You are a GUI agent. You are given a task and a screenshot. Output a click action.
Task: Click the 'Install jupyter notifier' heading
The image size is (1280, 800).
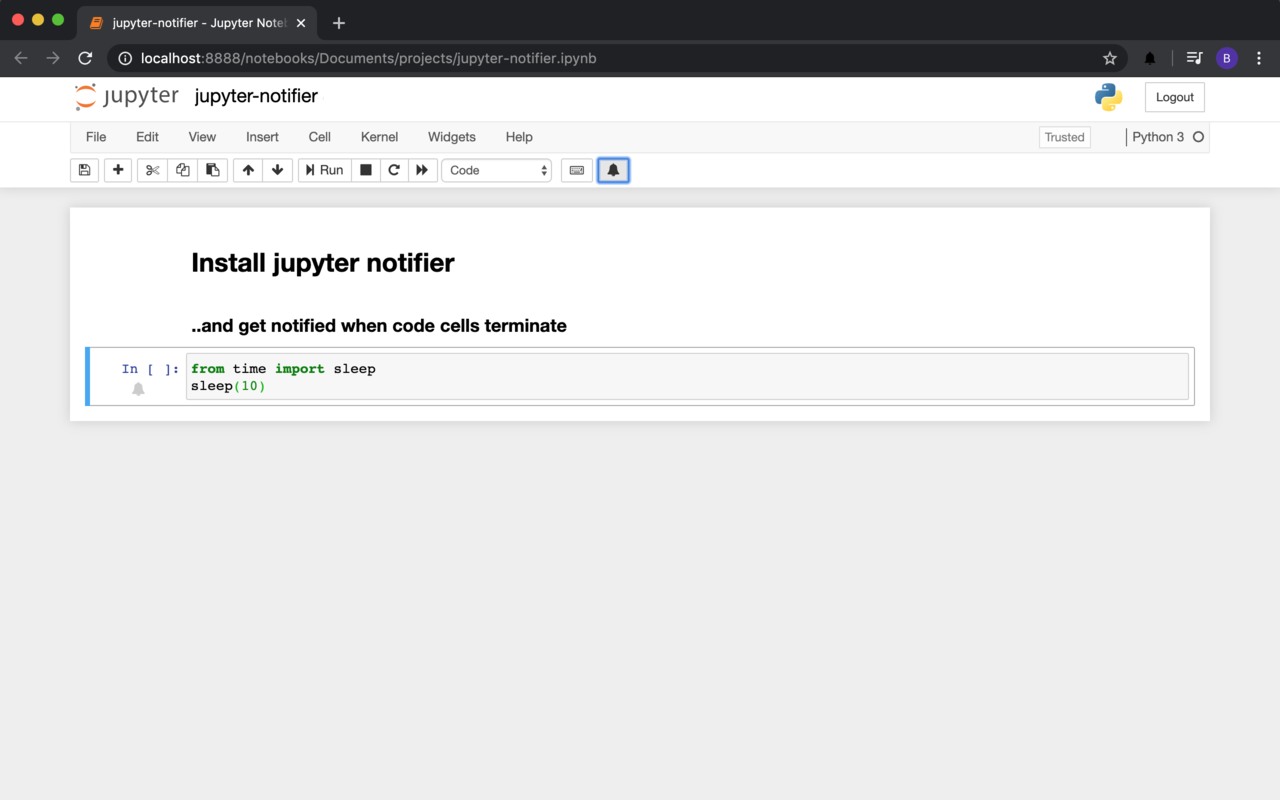323,262
